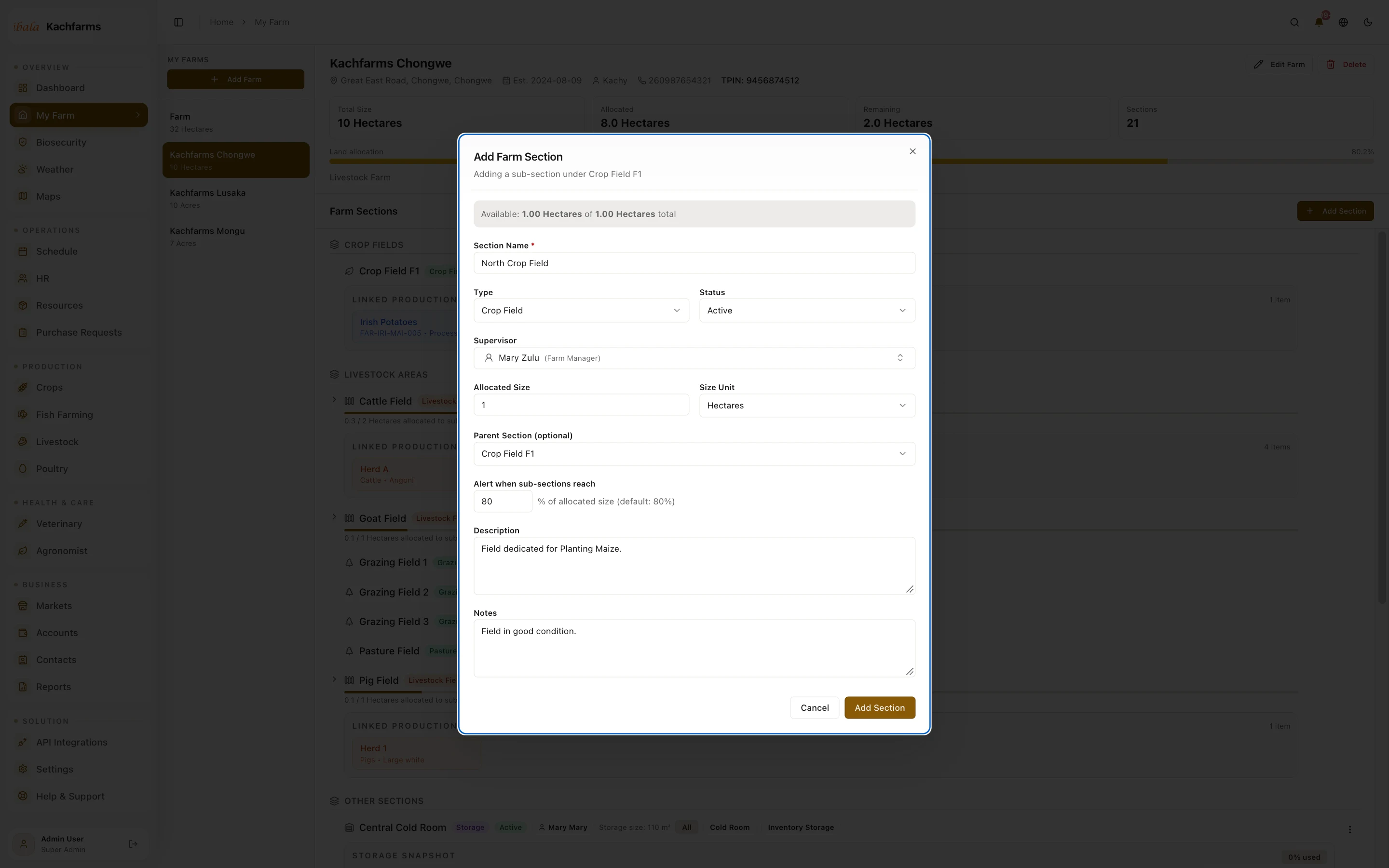The image size is (1389, 868).
Task: Click the Add Farm button
Action: pos(235,79)
